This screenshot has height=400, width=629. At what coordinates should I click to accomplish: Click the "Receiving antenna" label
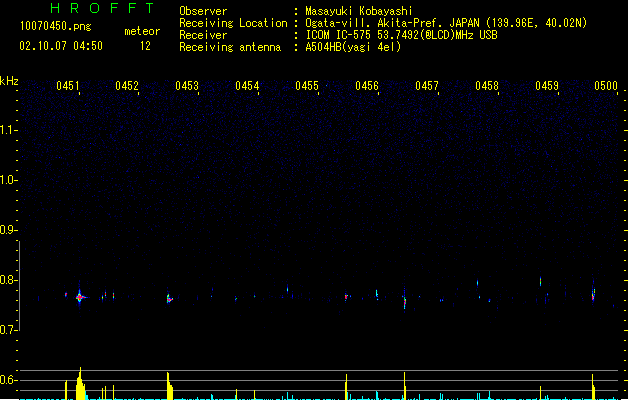(x=230, y=47)
